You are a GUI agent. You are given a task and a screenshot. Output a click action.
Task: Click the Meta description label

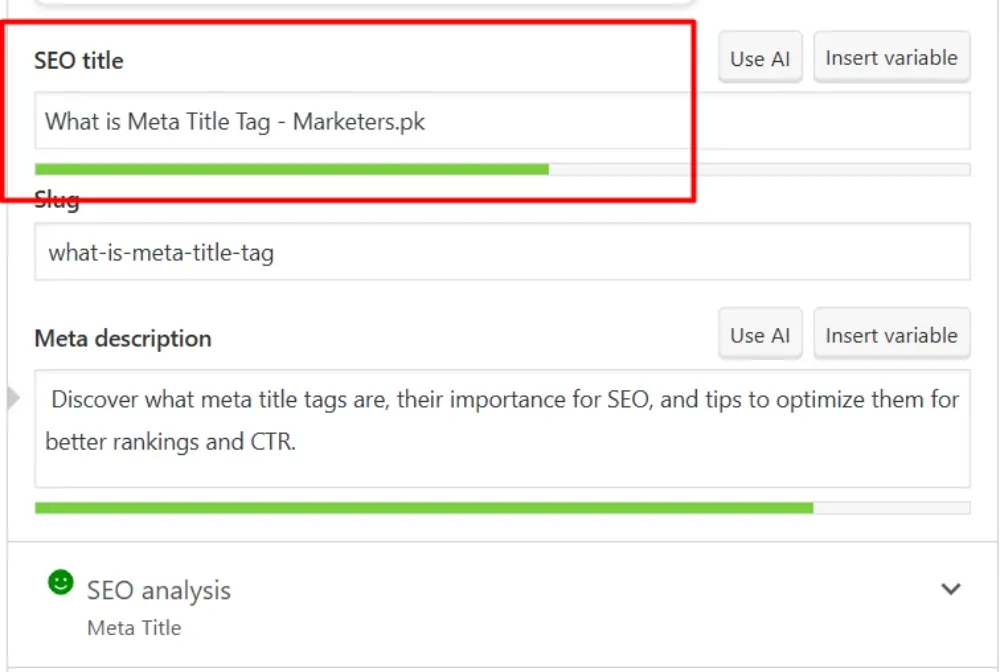pyautogui.click(x=123, y=338)
